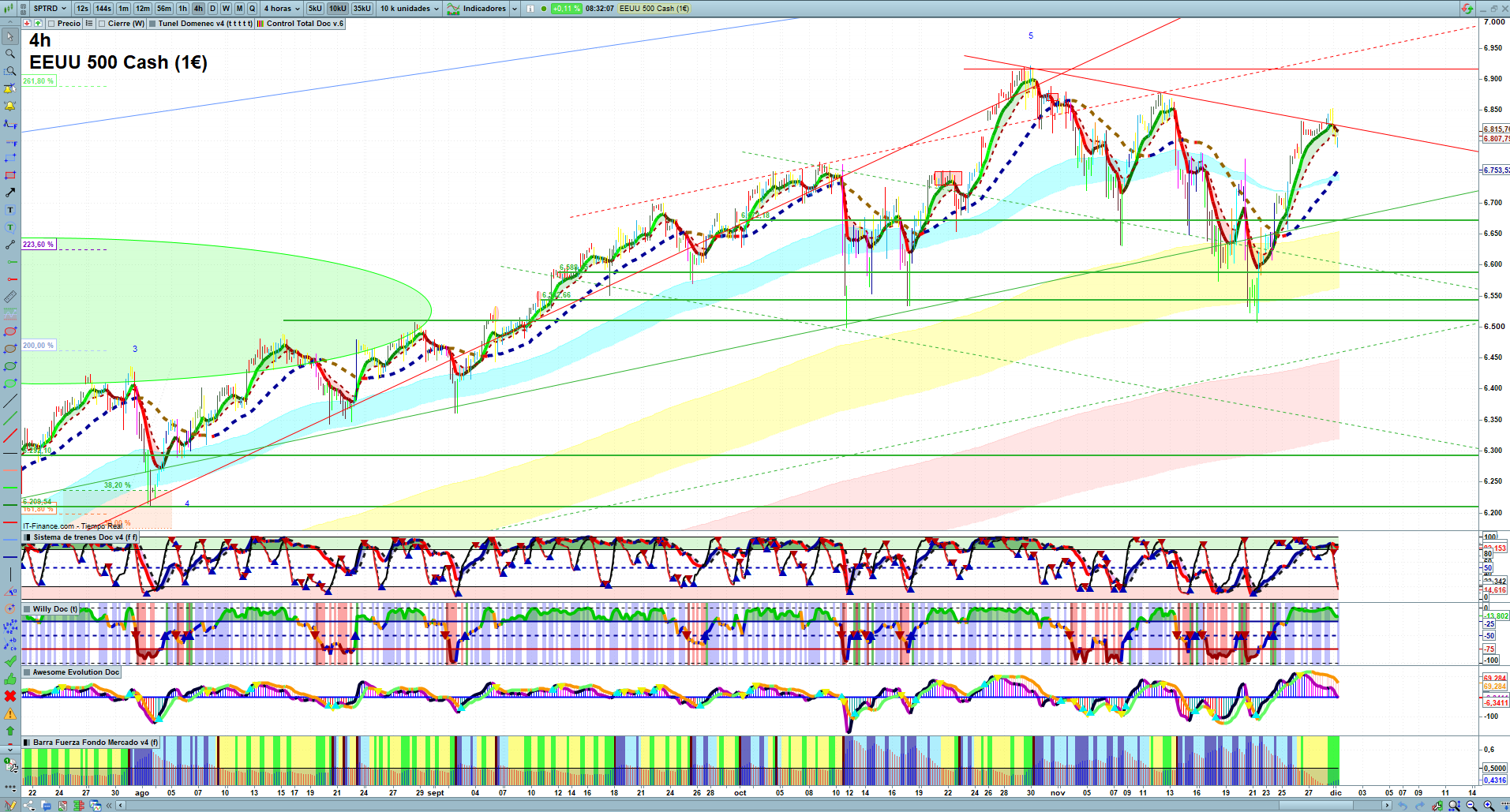Screen dimensions: 1510x812
Task: Open the list settings icon beside Precio
Action: [89, 24]
